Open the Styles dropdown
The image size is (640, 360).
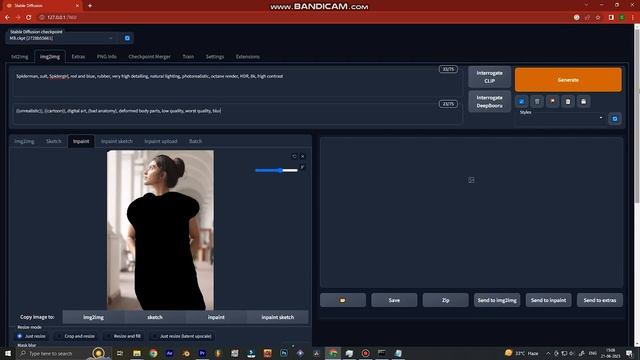[562, 118]
